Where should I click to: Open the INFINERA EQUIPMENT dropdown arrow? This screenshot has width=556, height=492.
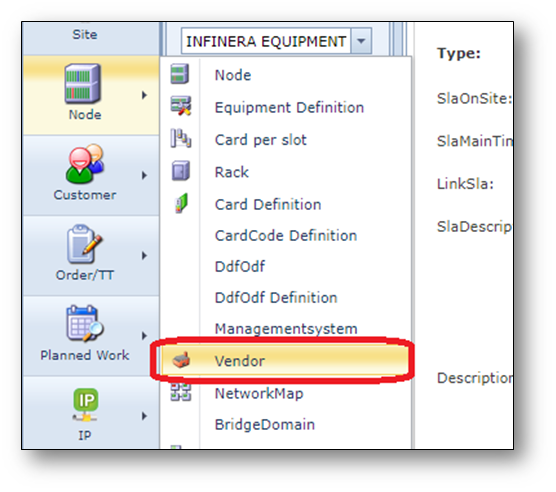(x=361, y=41)
